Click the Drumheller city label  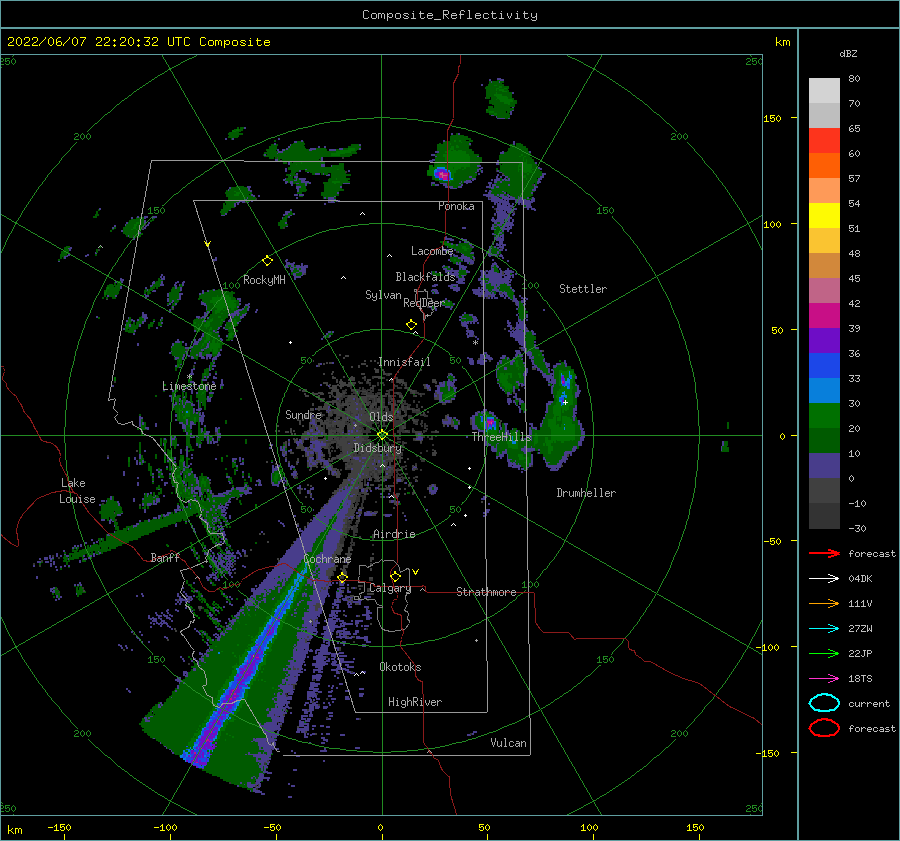pyautogui.click(x=586, y=493)
